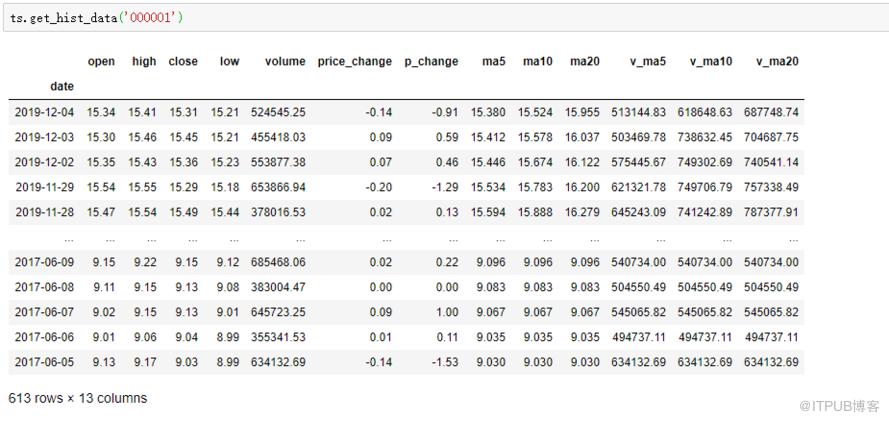Click the 2019-11-28 row date

[x=44, y=212]
